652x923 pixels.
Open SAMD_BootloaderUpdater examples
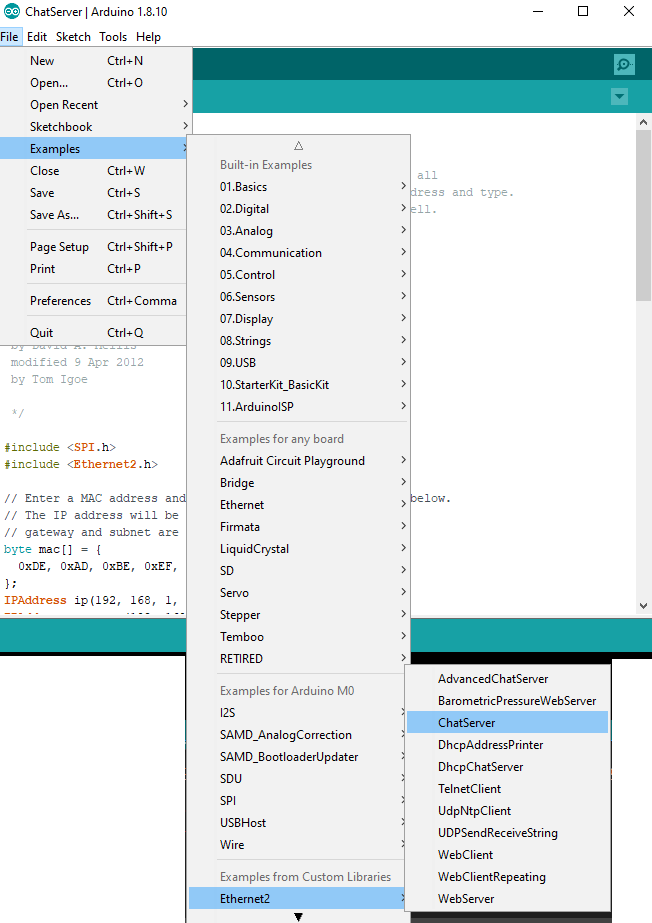(298, 756)
